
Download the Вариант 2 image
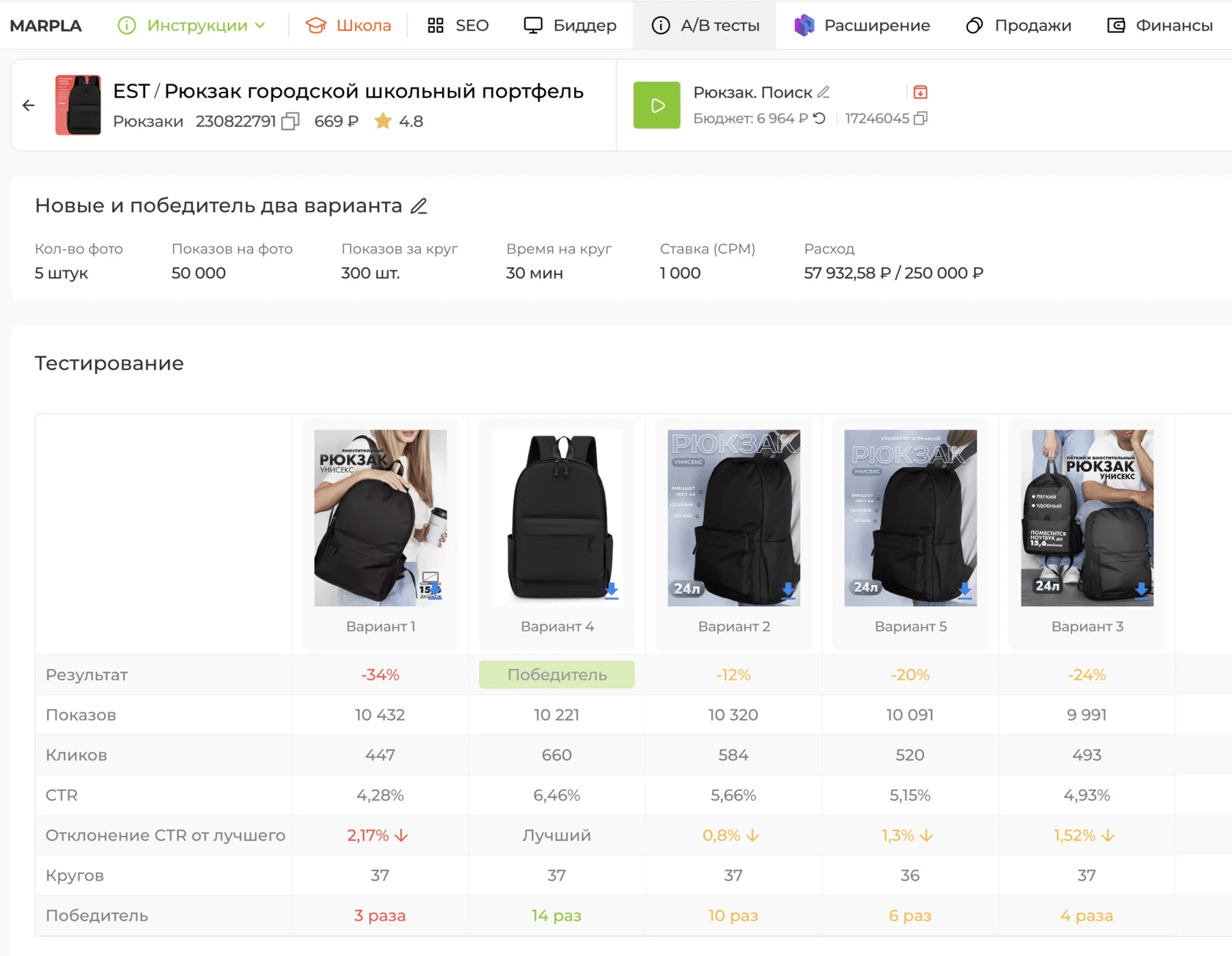coord(788,591)
